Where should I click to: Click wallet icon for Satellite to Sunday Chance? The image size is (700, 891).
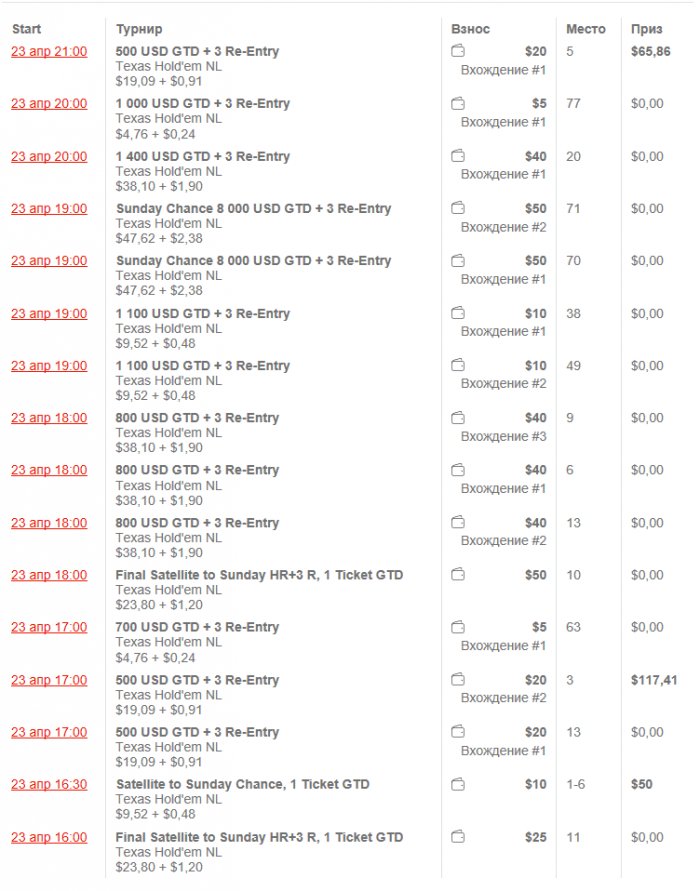point(458,784)
